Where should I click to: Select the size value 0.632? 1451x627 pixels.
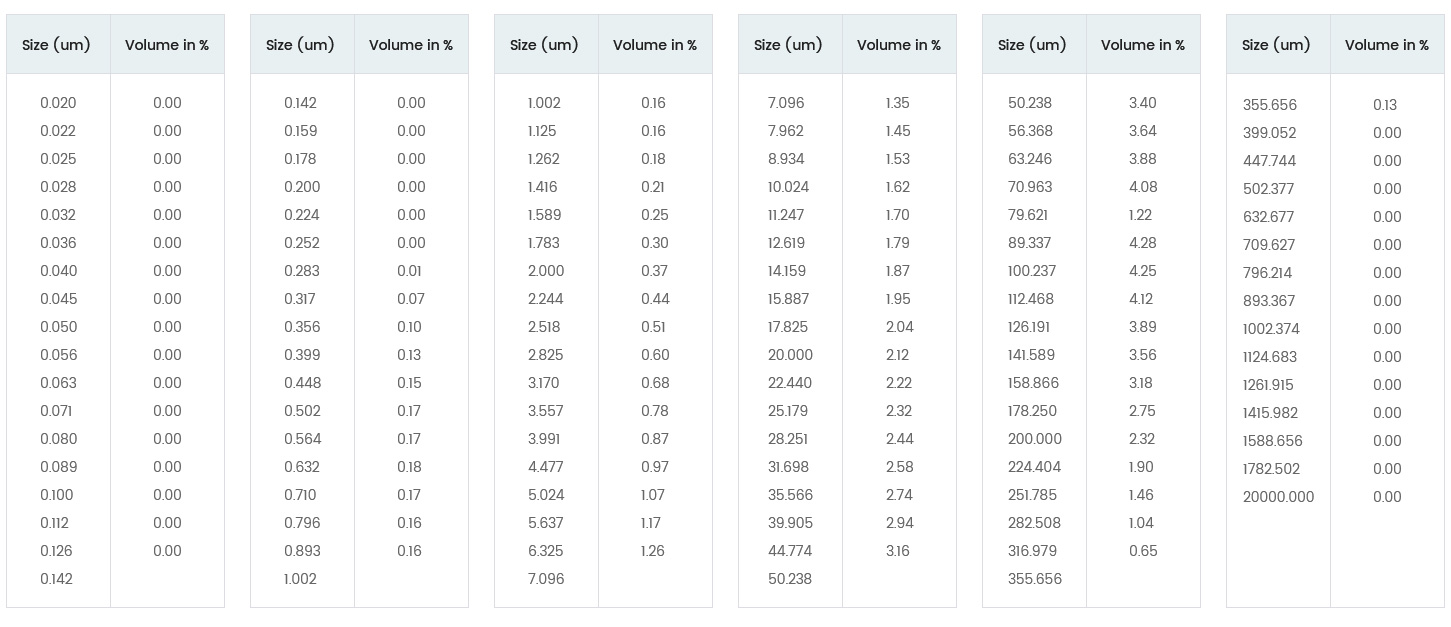302,467
